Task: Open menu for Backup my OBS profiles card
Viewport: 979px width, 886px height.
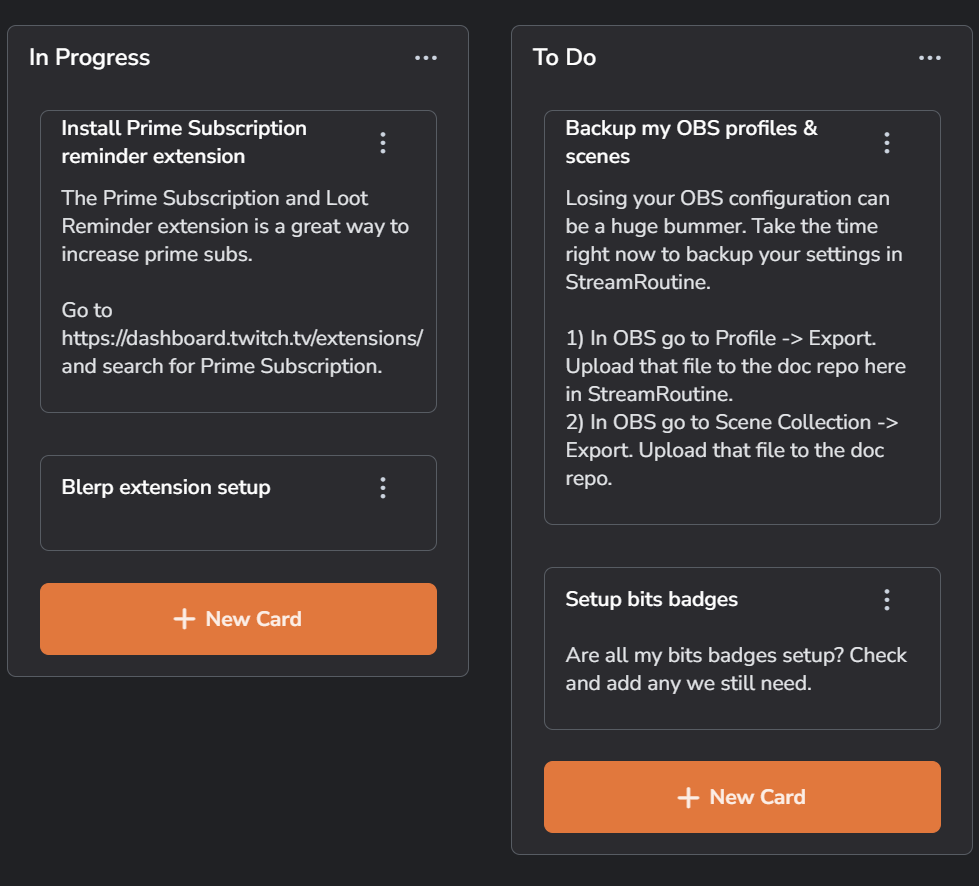Action: [887, 143]
